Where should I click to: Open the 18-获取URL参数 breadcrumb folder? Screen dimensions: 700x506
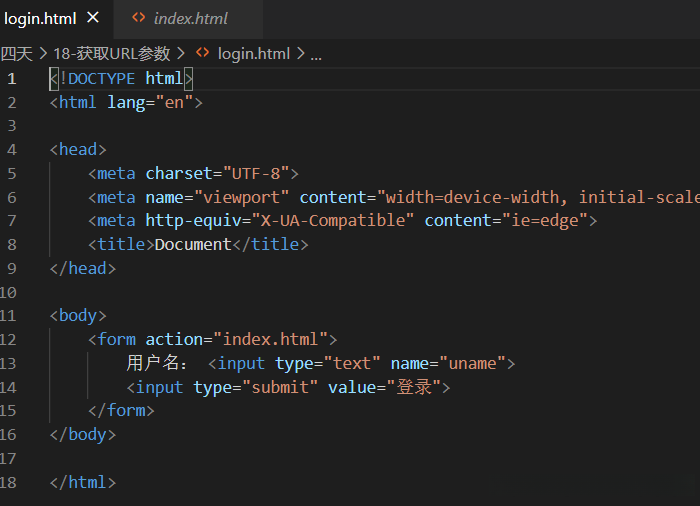111,54
